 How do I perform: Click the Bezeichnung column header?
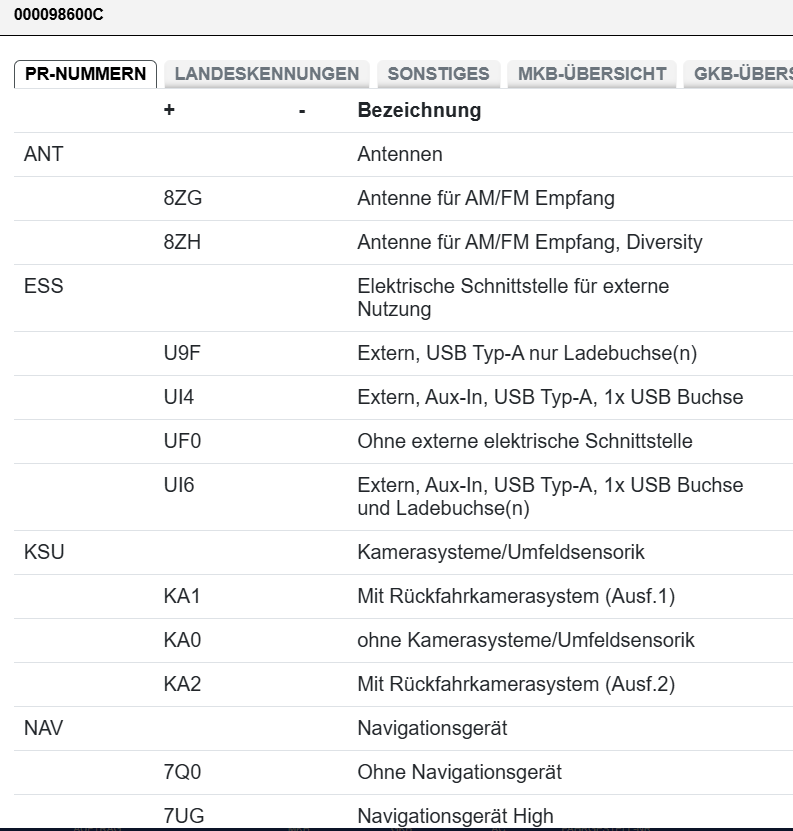click(419, 111)
